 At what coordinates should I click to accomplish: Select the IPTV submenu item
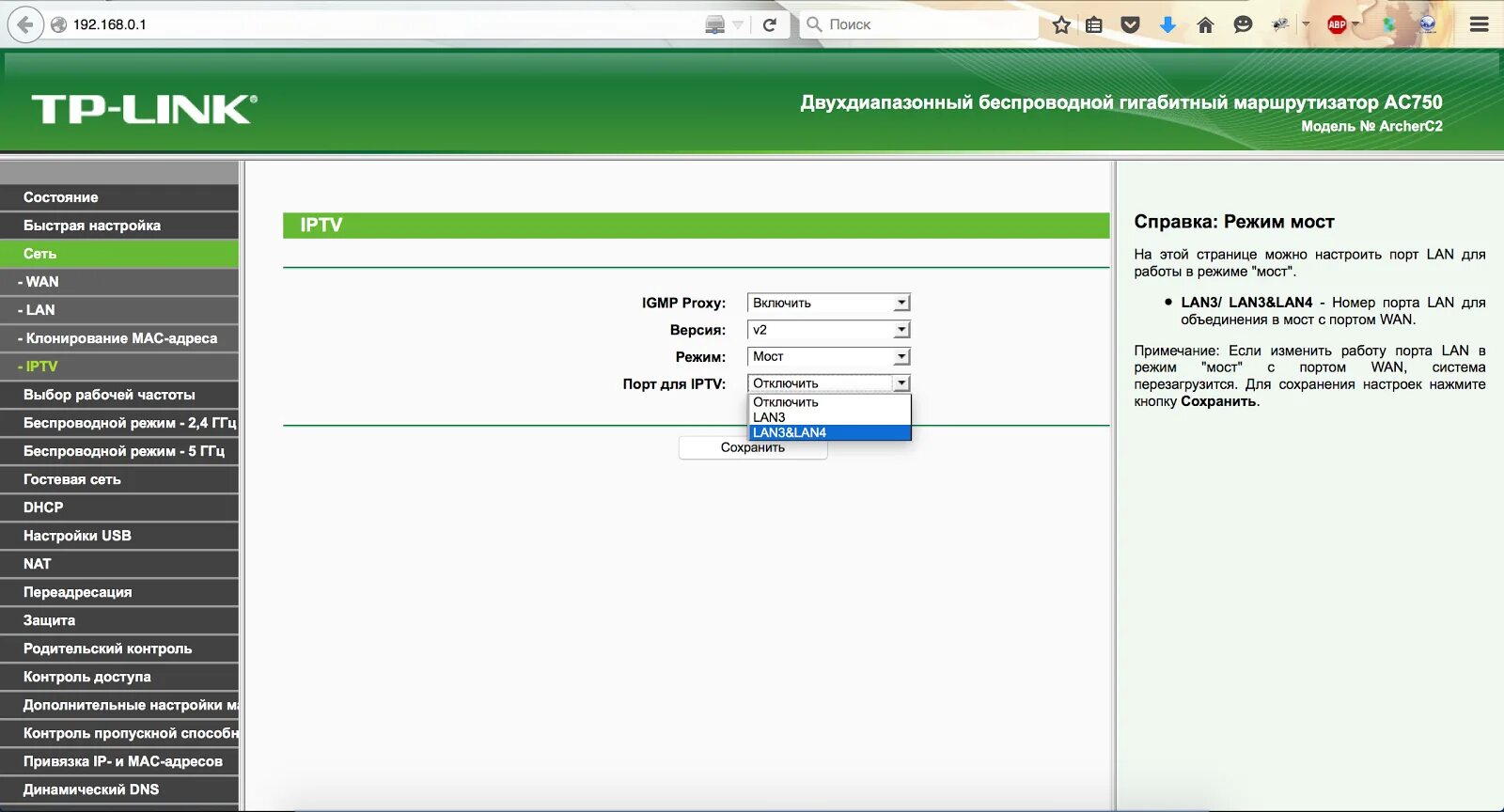(x=119, y=367)
